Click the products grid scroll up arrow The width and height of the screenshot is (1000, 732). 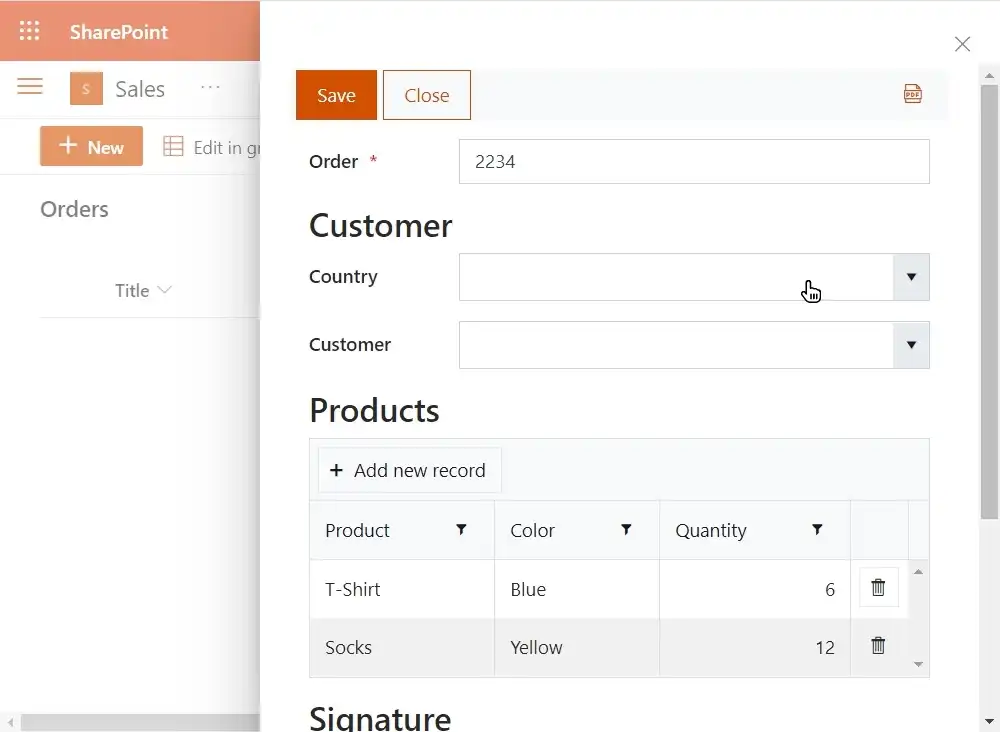(918, 572)
